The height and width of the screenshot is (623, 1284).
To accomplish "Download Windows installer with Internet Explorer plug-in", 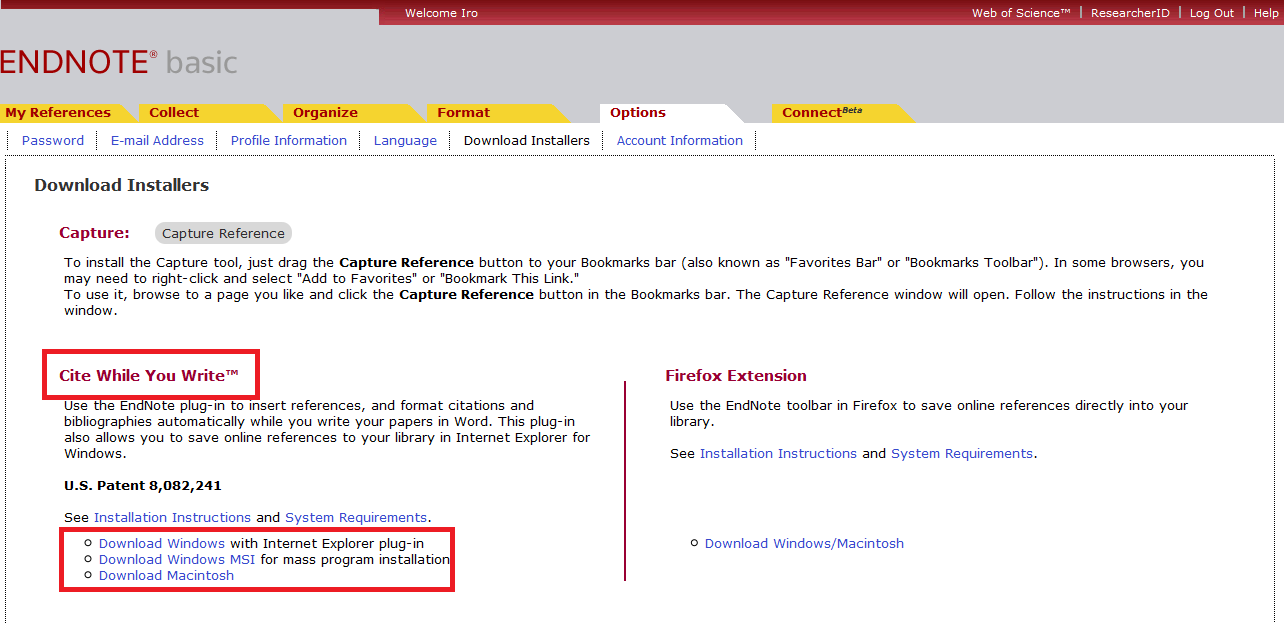I will (162, 544).
